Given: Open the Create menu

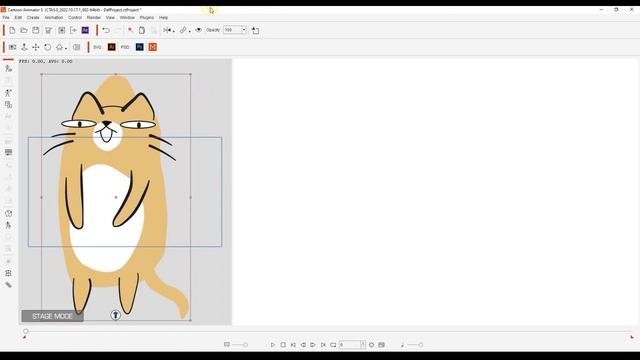Looking at the screenshot, I should point(33,18).
